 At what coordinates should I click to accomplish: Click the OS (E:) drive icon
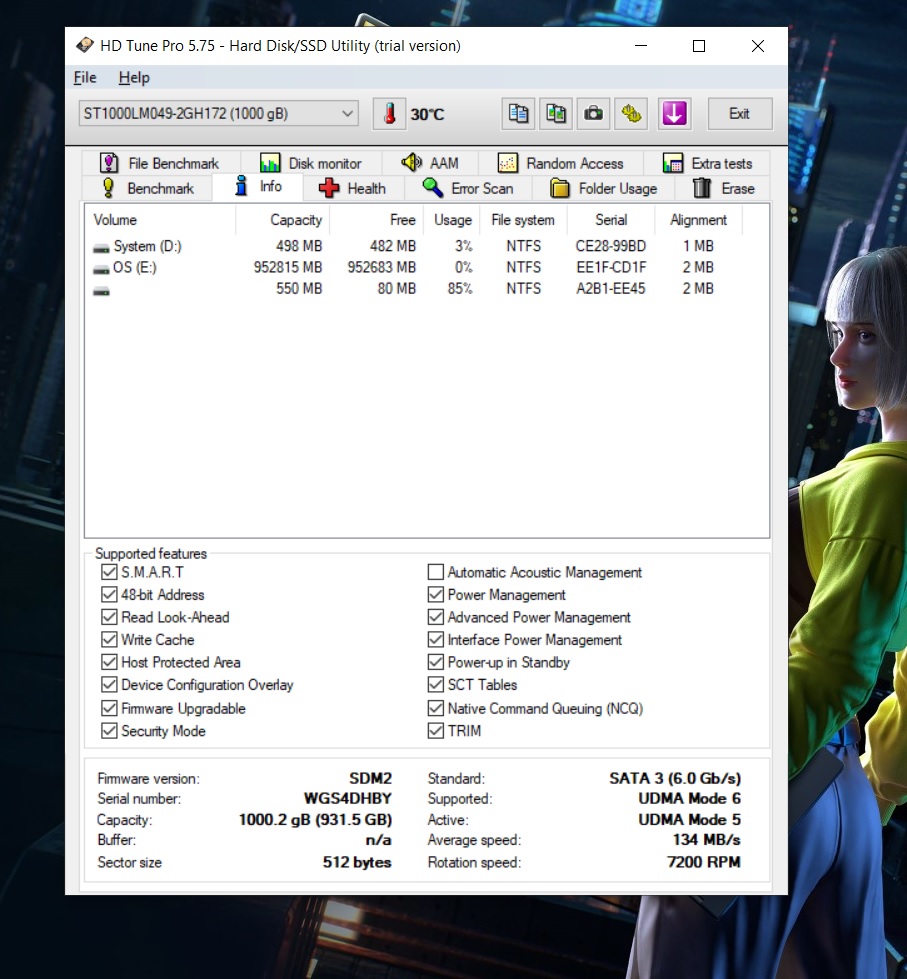pos(101,269)
